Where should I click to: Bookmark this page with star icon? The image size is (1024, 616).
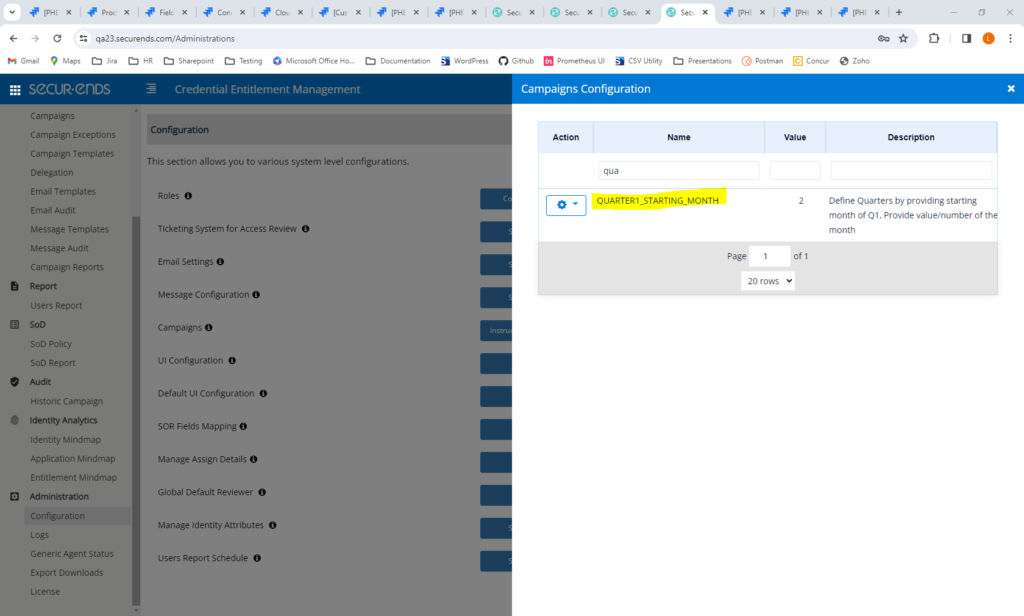point(903,39)
